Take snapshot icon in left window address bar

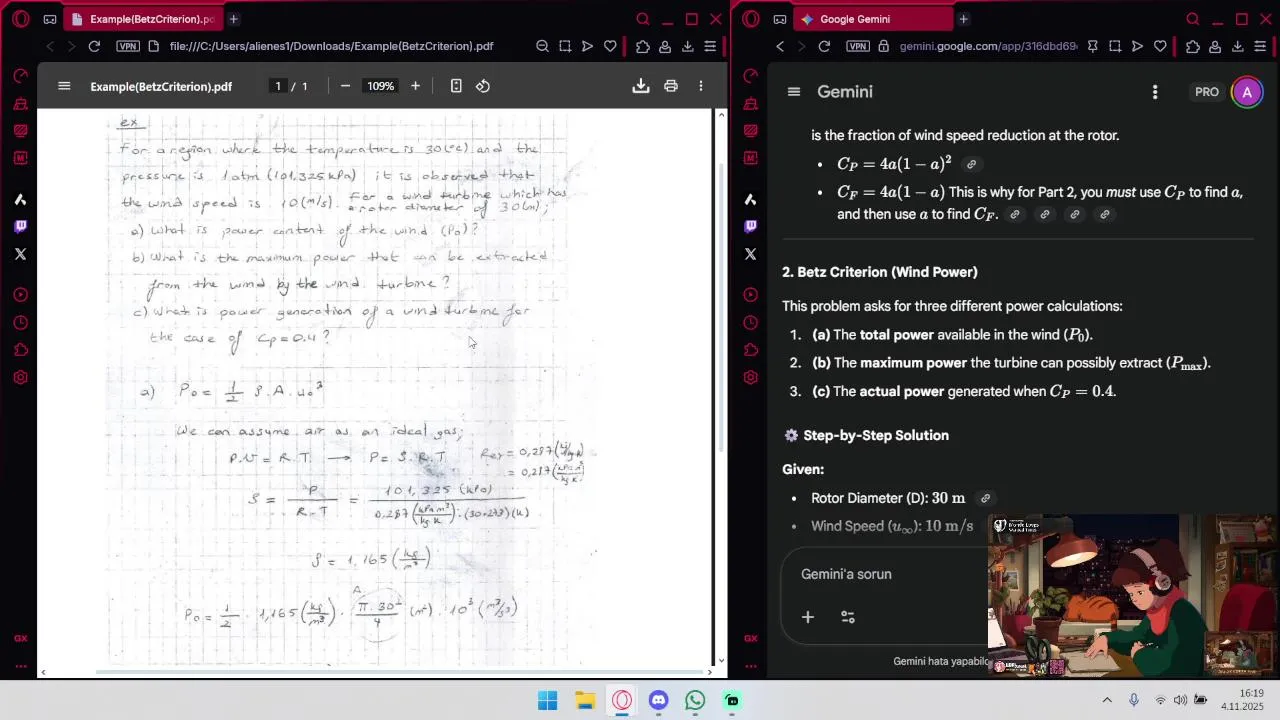[x=565, y=46]
